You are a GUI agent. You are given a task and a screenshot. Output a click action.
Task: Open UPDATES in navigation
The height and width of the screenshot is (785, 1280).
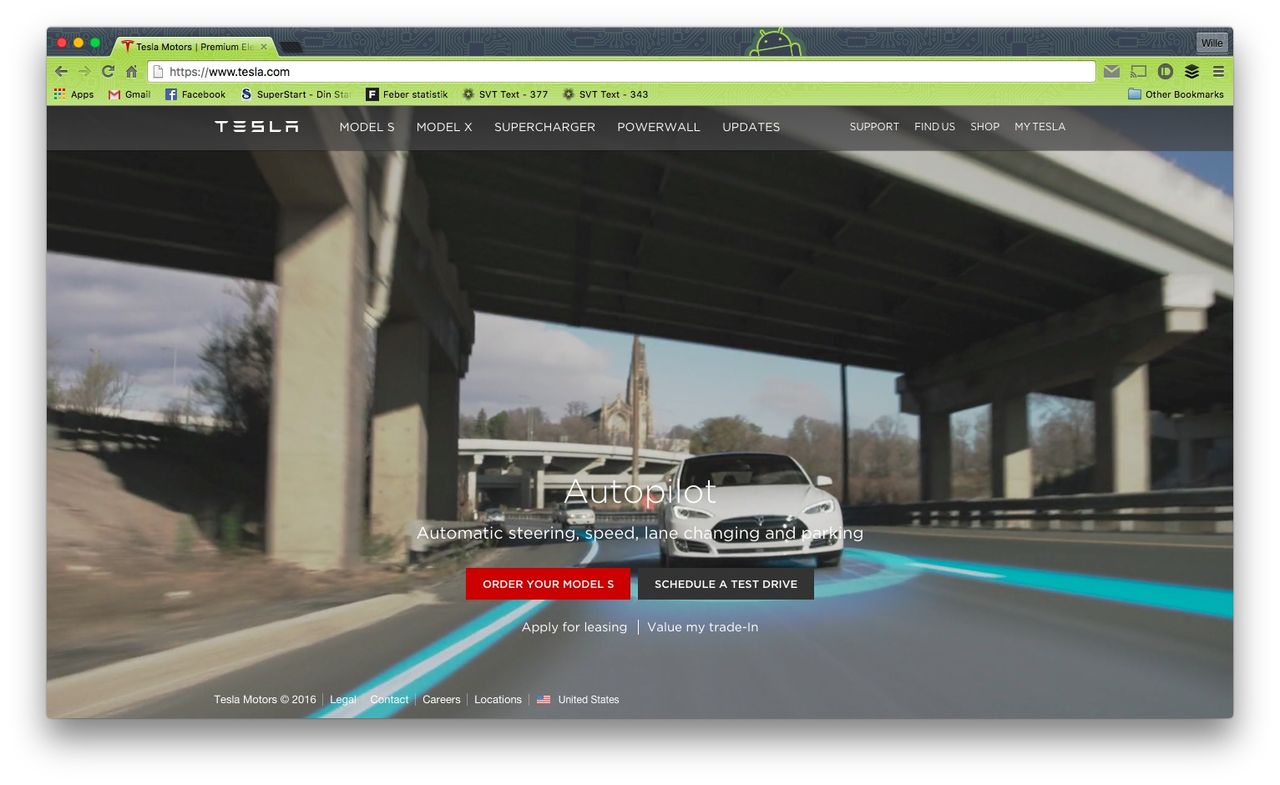[751, 127]
